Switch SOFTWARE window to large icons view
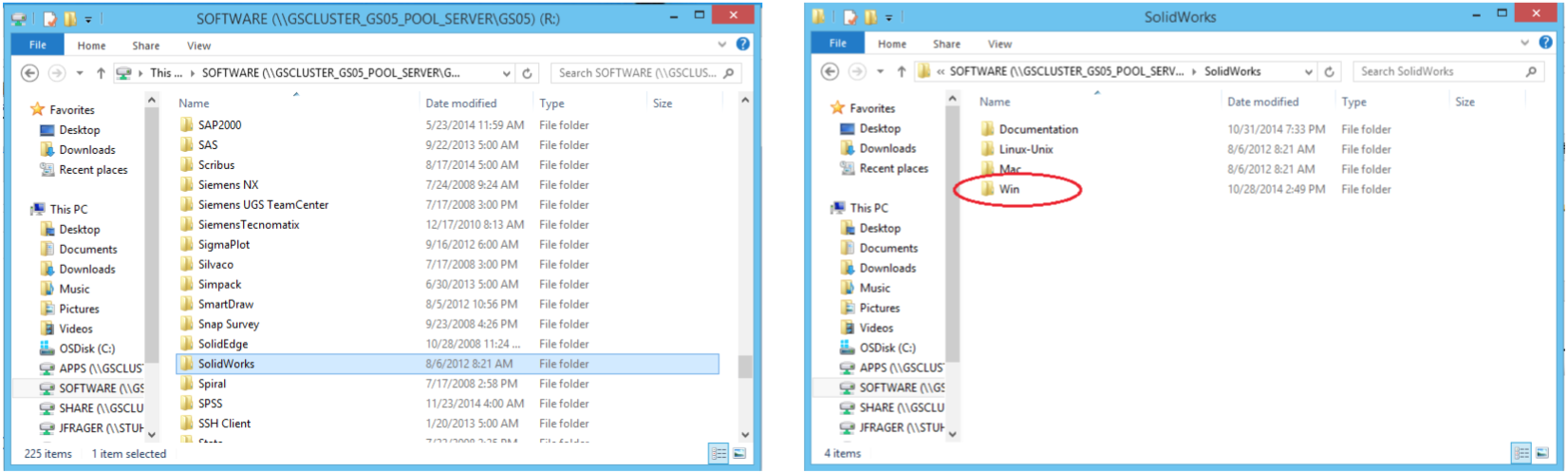The height and width of the screenshot is (473, 1568). point(739,454)
